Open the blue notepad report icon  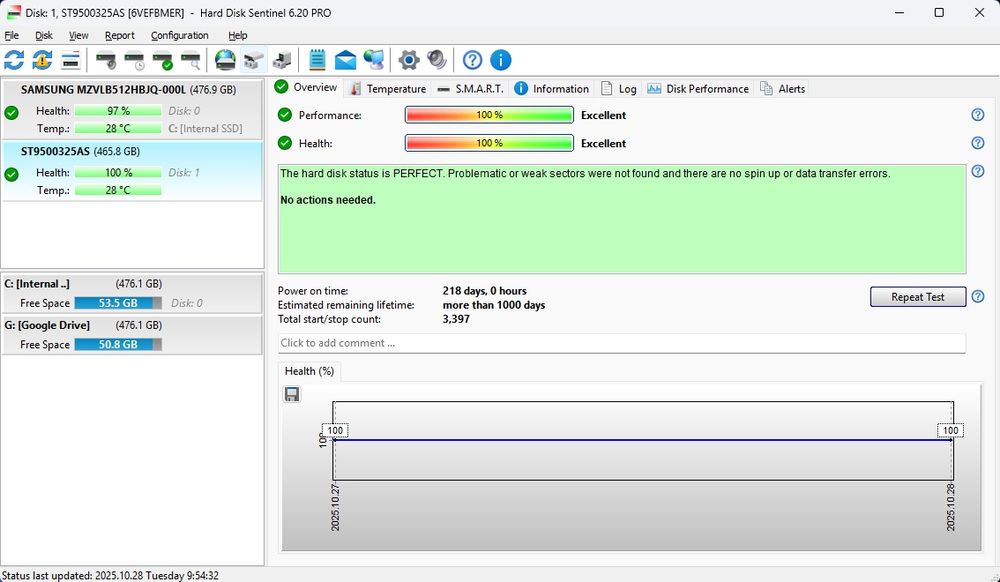[317, 61]
